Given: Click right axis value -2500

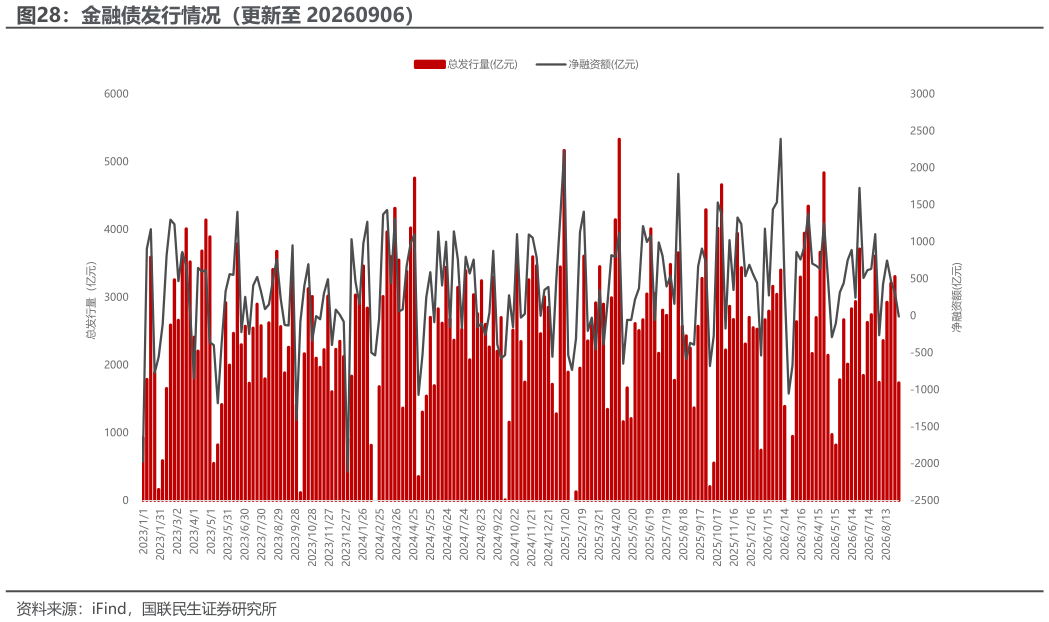Looking at the screenshot, I should pos(923,500).
